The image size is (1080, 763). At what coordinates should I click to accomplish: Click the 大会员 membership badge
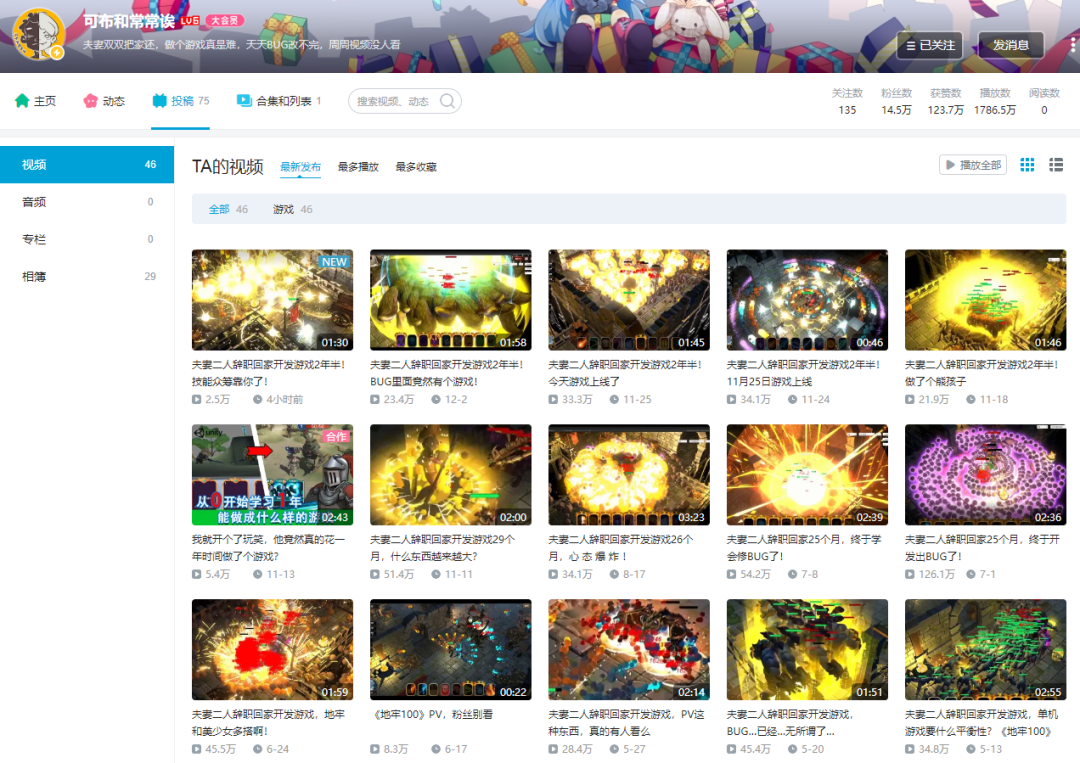click(226, 21)
